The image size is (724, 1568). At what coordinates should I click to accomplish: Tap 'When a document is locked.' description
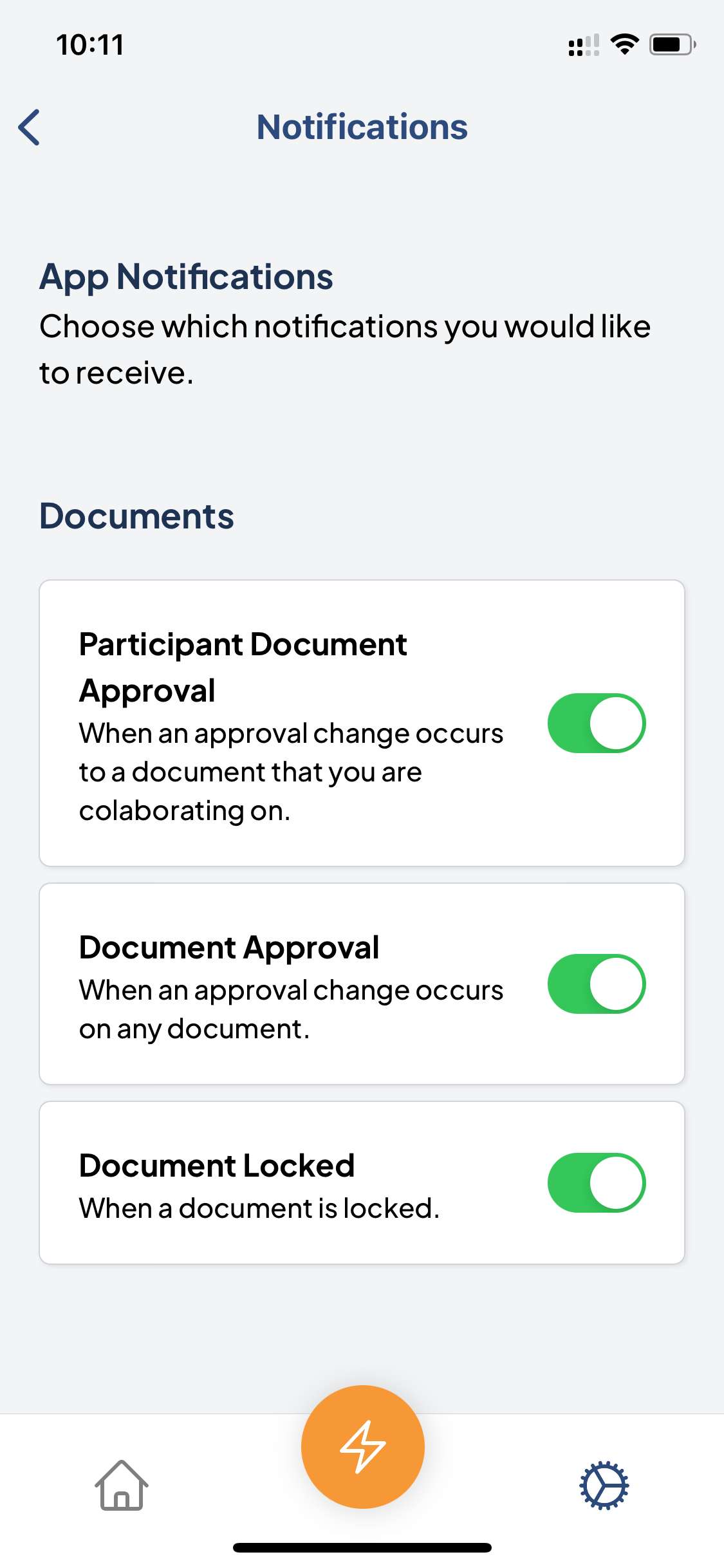(259, 1208)
